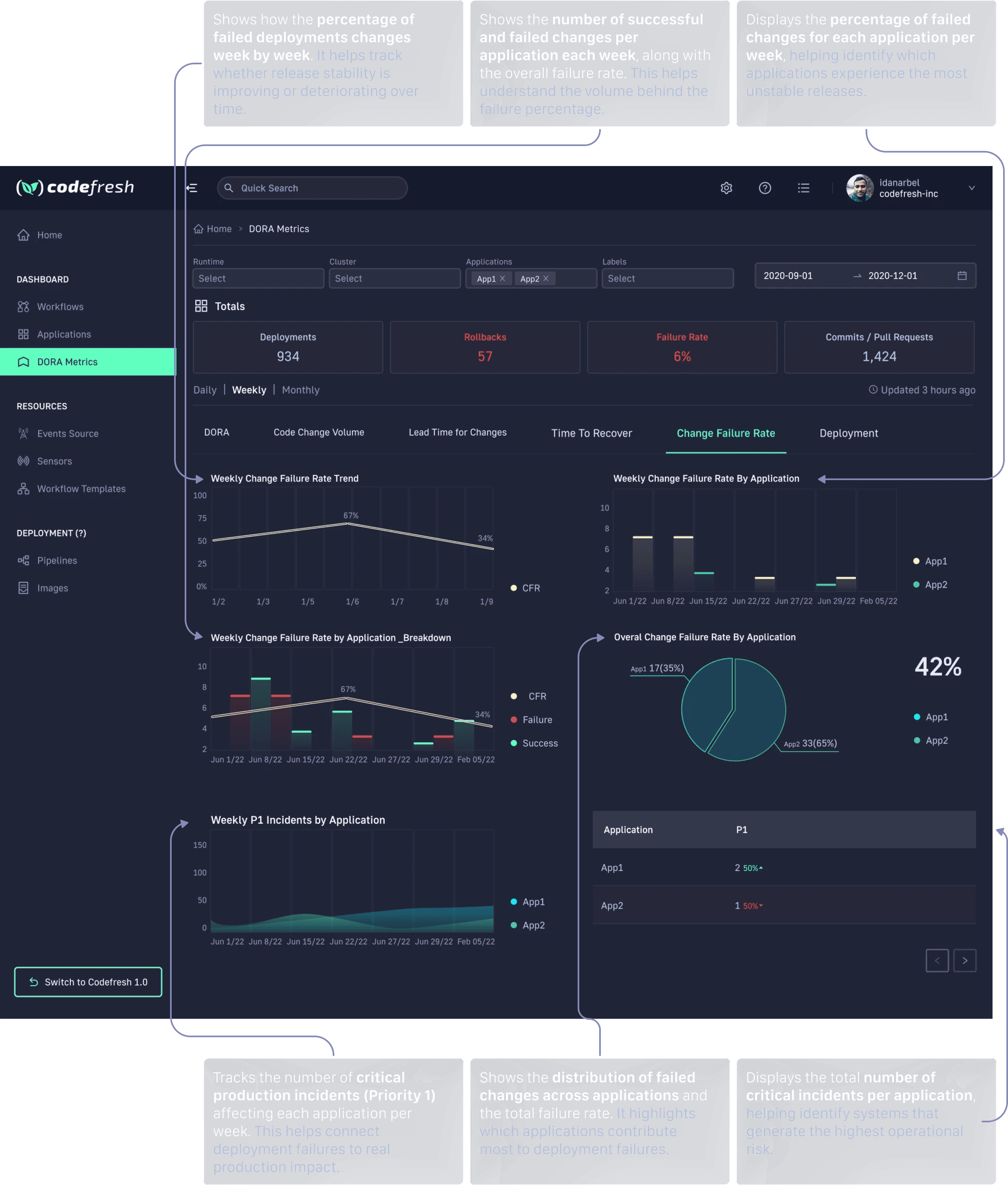
Task: Open the calendar icon in date range
Action: [x=962, y=275]
